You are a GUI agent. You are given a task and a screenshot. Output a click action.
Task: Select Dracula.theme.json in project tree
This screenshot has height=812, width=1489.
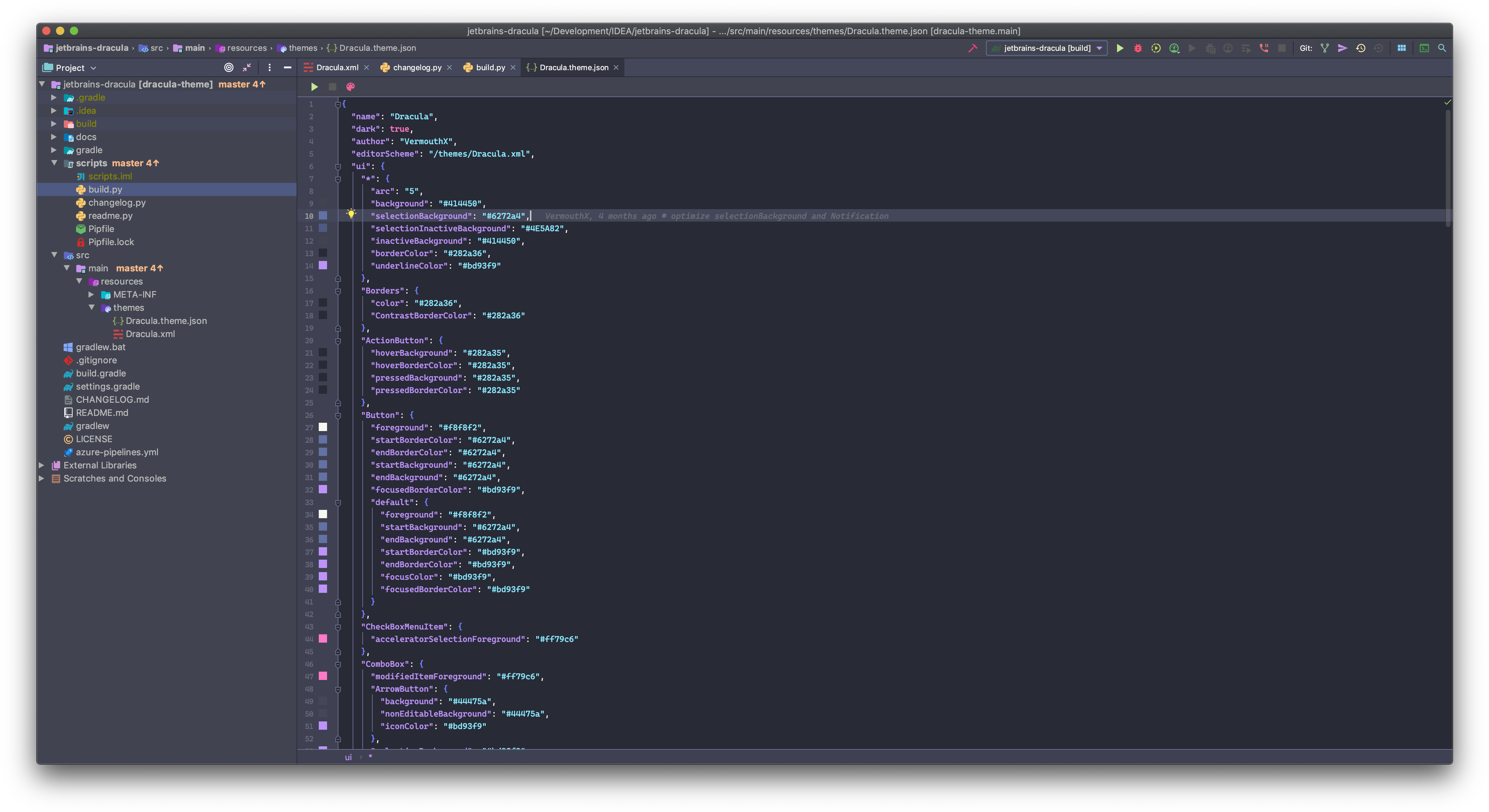(x=166, y=321)
